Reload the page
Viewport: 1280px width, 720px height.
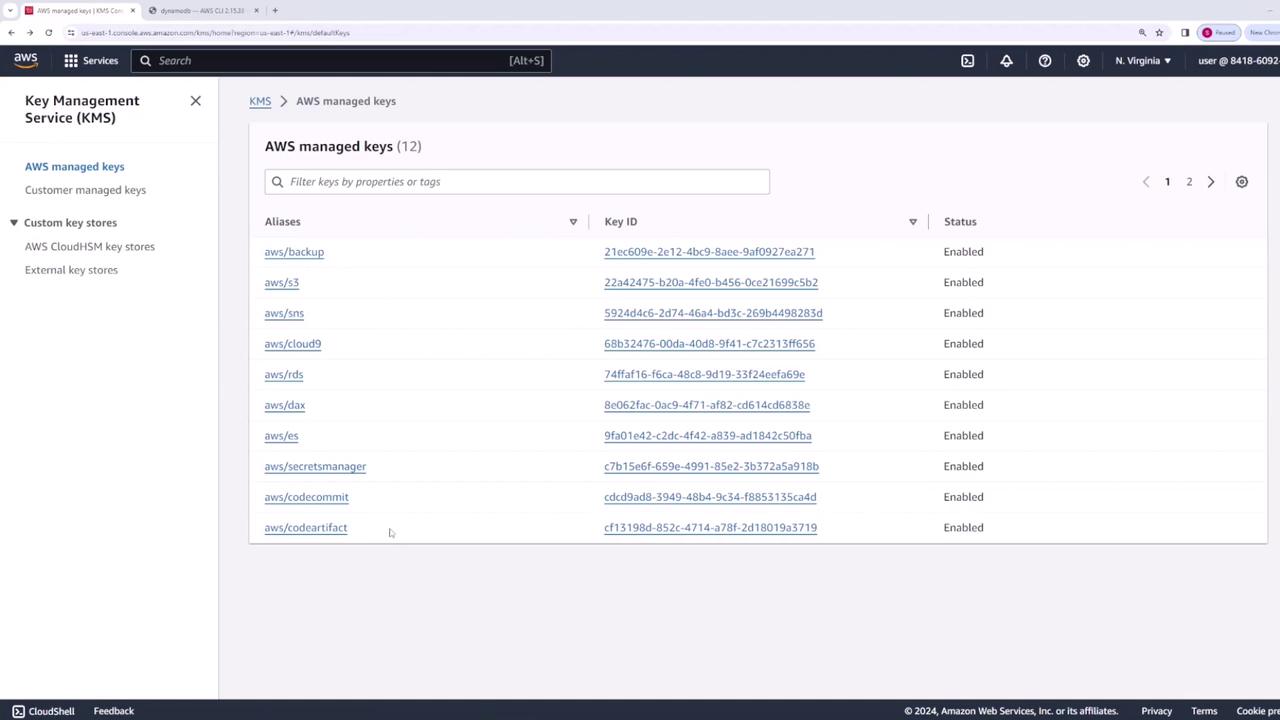pyautogui.click(x=48, y=33)
